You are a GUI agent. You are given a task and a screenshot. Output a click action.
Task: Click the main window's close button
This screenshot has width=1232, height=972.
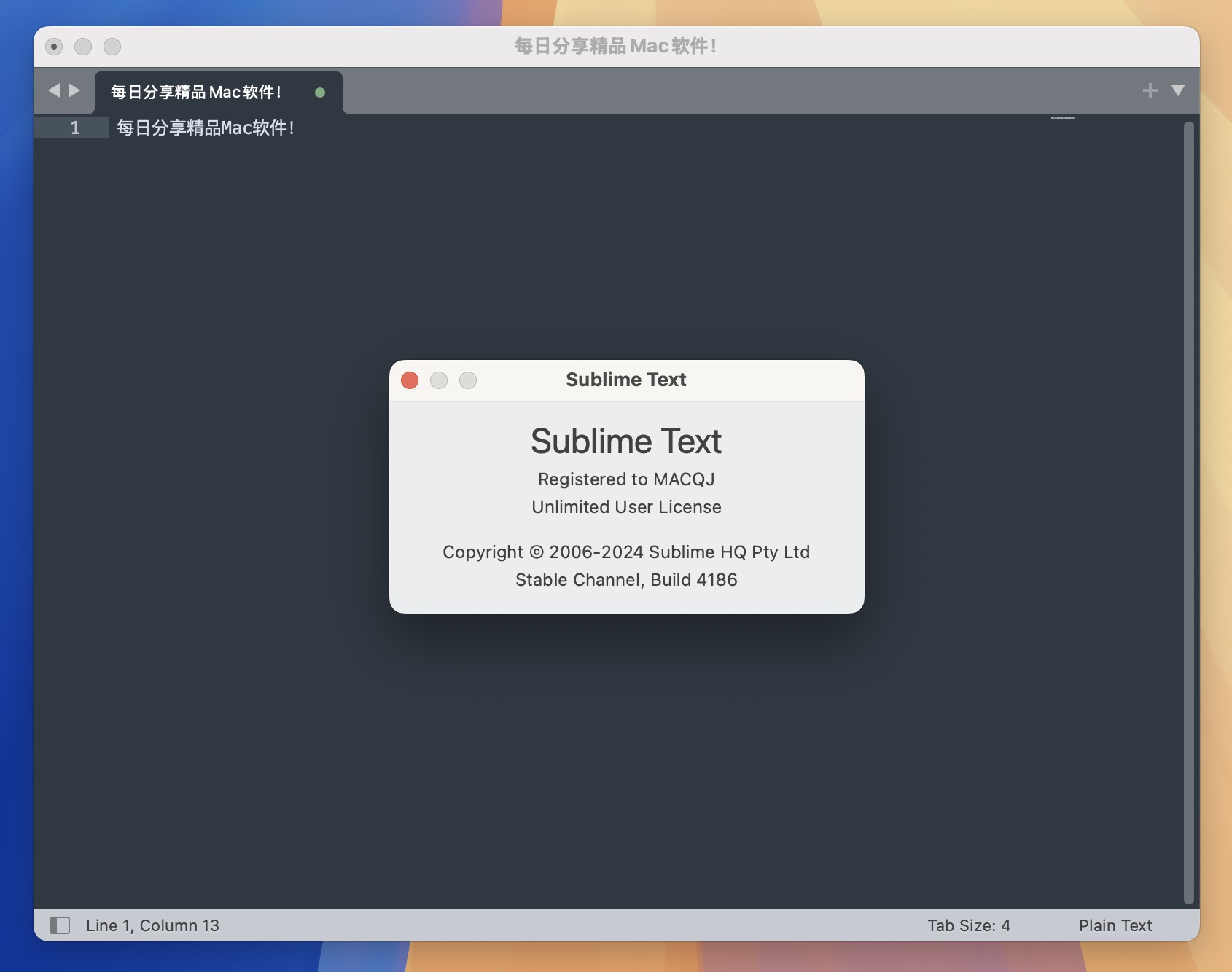click(x=54, y=47)
